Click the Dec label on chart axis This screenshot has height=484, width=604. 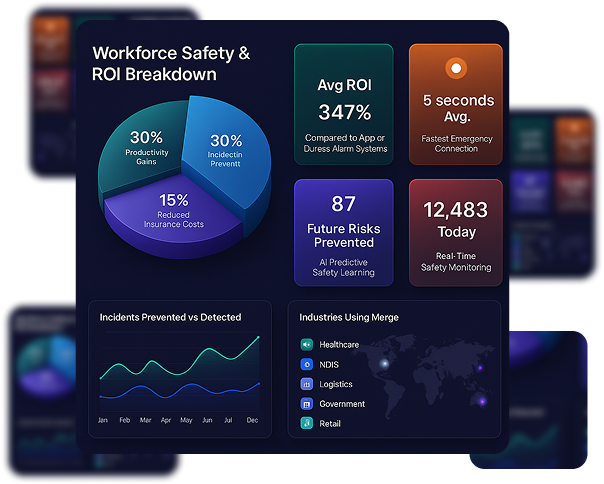click(x=252, y=420)
